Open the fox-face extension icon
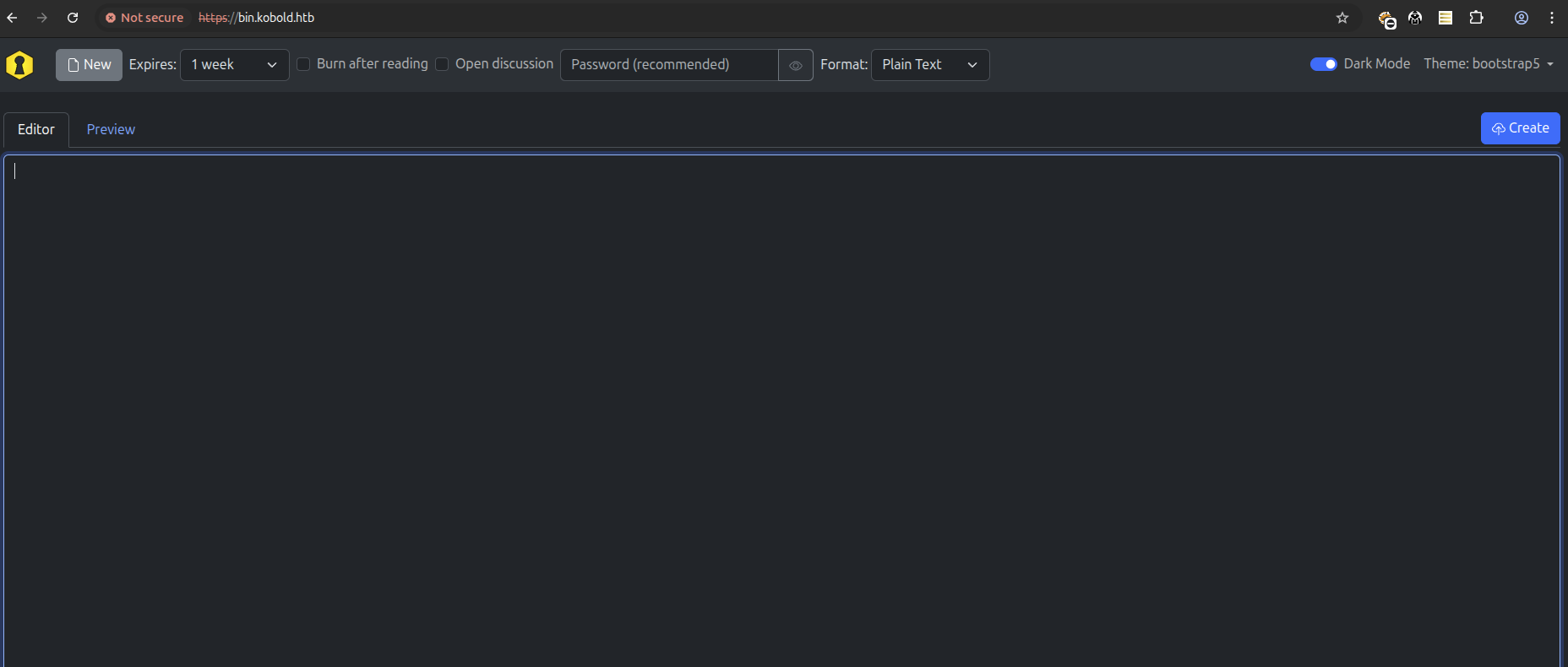Viewport: 1568px width, 667px height. (x=1415, y=18)
